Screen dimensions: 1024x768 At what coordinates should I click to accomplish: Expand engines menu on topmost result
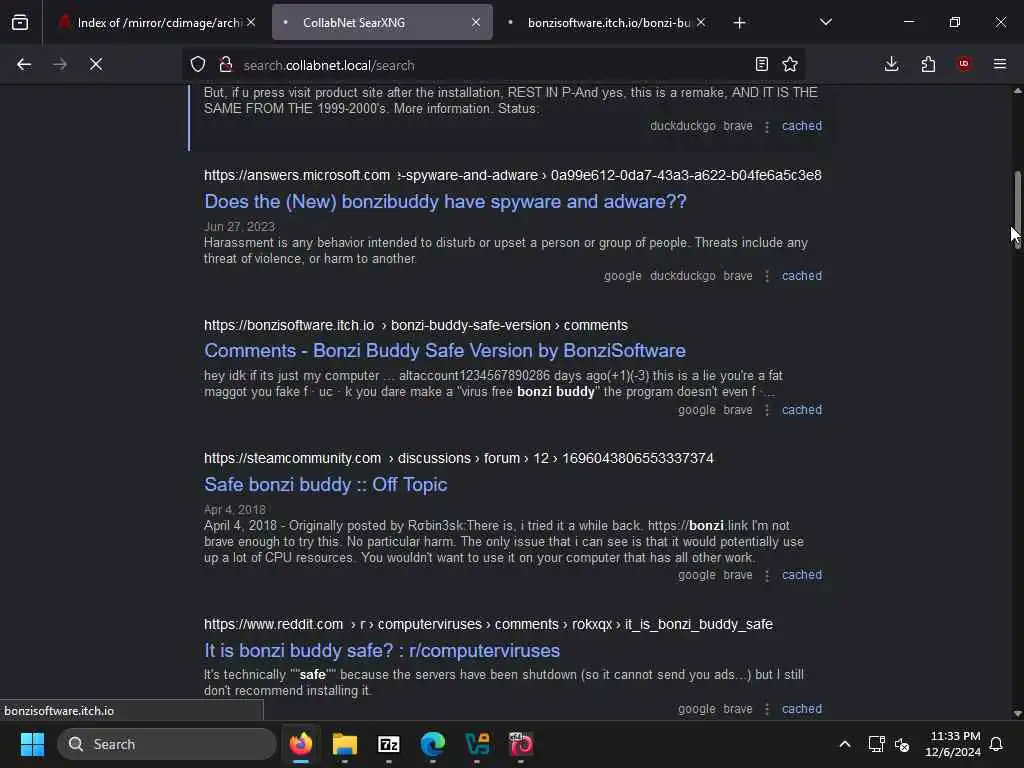point(767,126)
